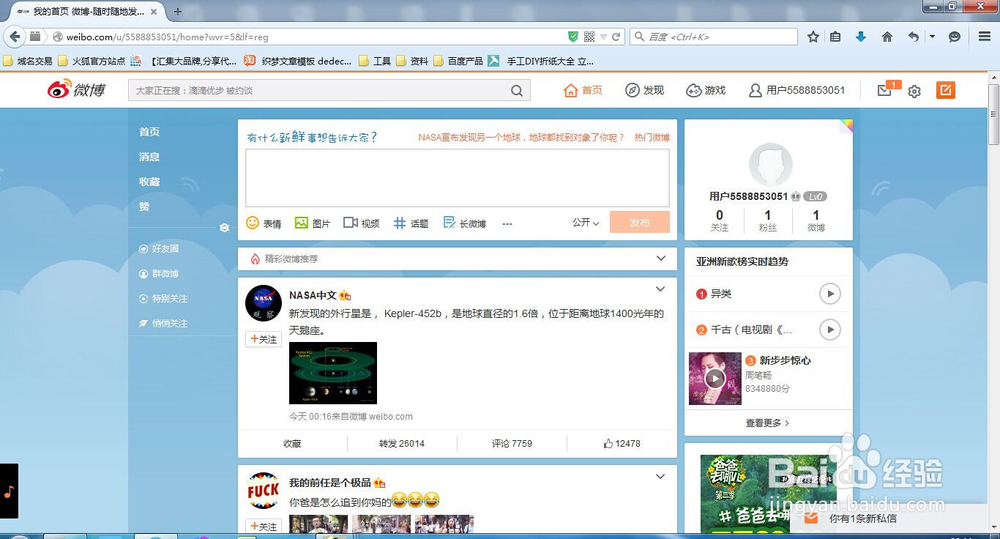Open the 0 关注 following count

(719, 220)
